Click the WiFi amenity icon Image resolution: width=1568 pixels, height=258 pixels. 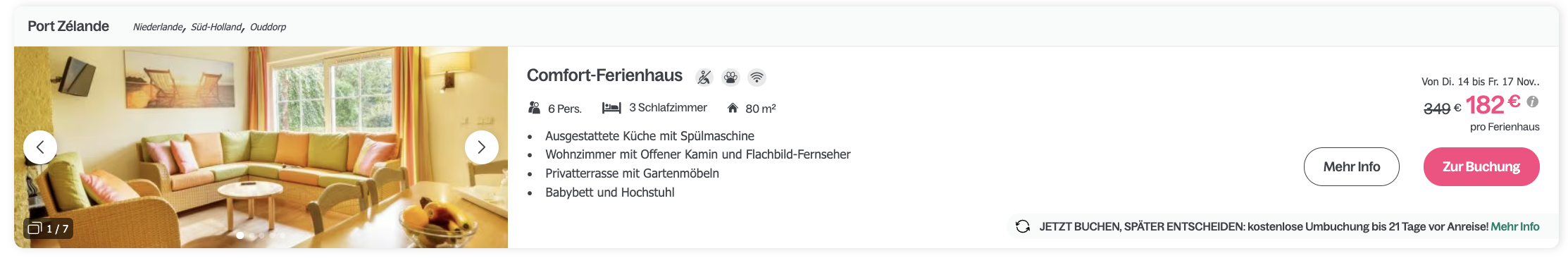pos(757,78)
